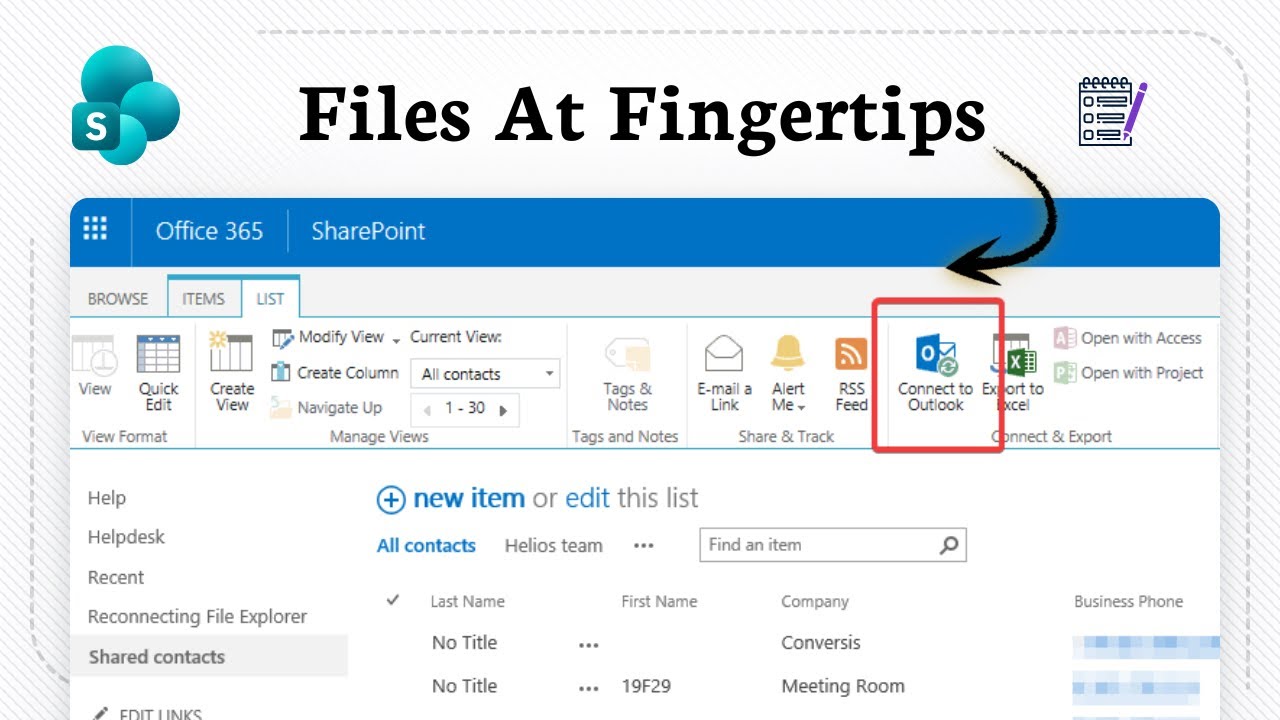This screenshot has height=720, width=1280.
Task: Select the All contacts view link
Action: pyautogui.click(x=426, y=546)
